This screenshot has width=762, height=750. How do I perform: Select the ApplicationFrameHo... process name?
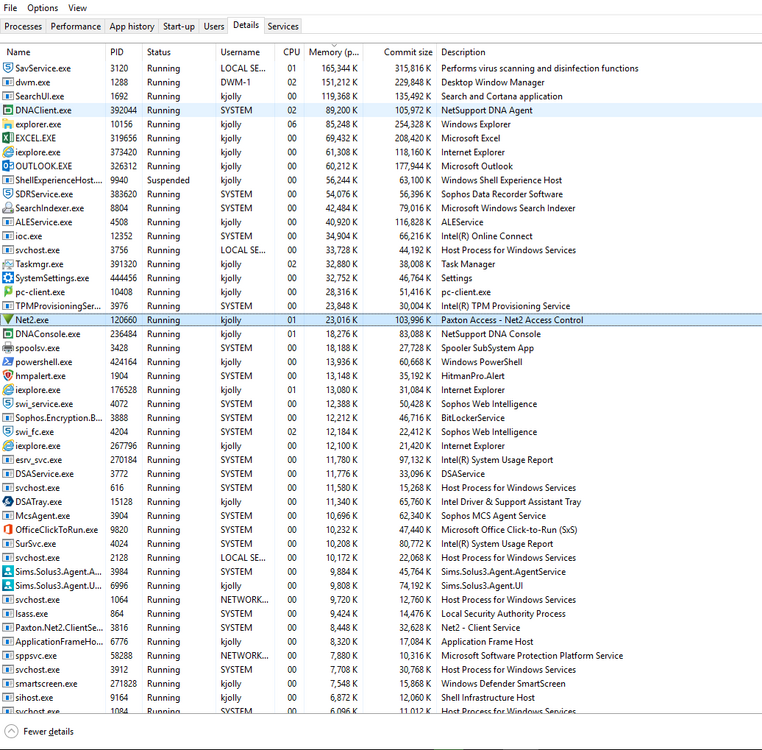point(59,642)
